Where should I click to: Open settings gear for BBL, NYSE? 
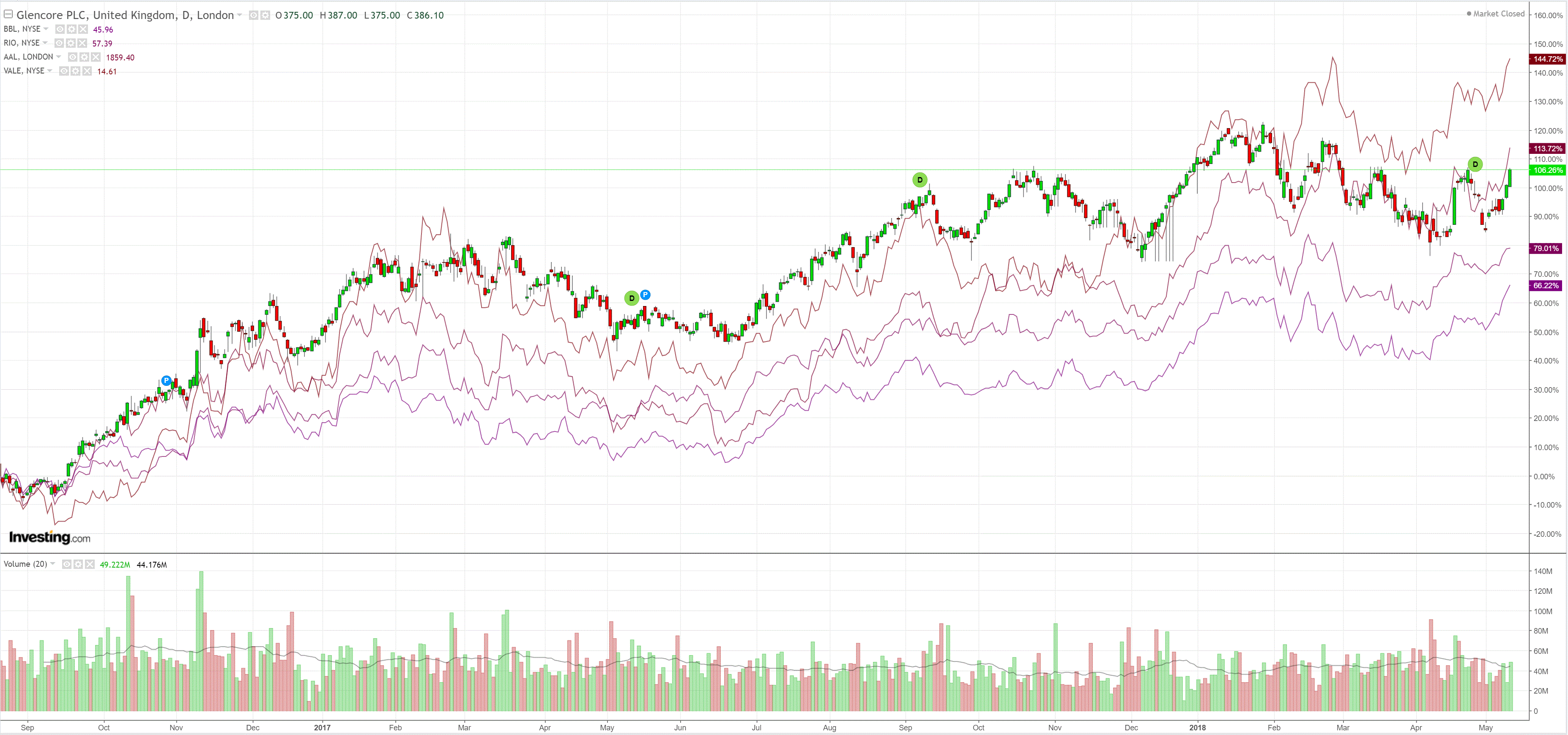pyautogui.click(x=71, y=29)
